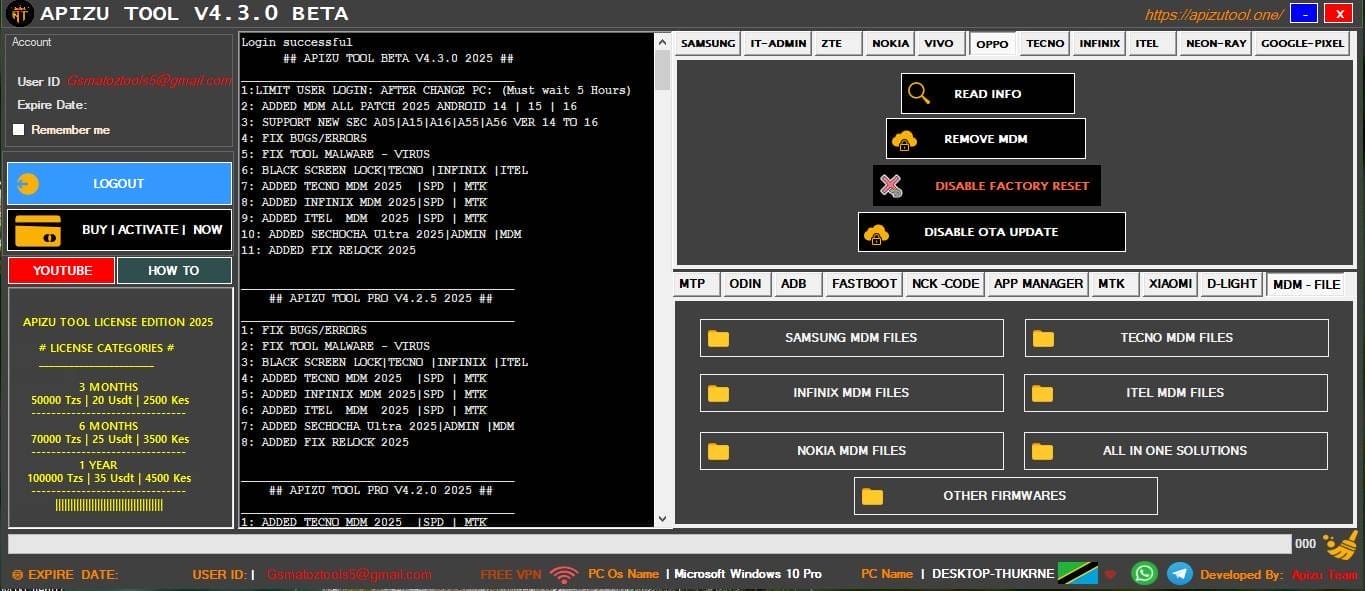Open the APP MANAGER tab

coord(1038,284)
